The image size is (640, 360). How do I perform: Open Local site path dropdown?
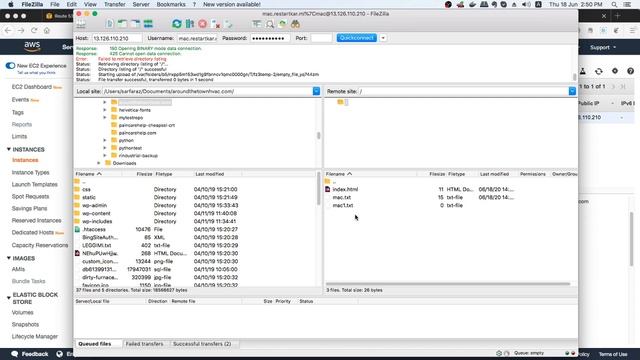coord(316,91)
